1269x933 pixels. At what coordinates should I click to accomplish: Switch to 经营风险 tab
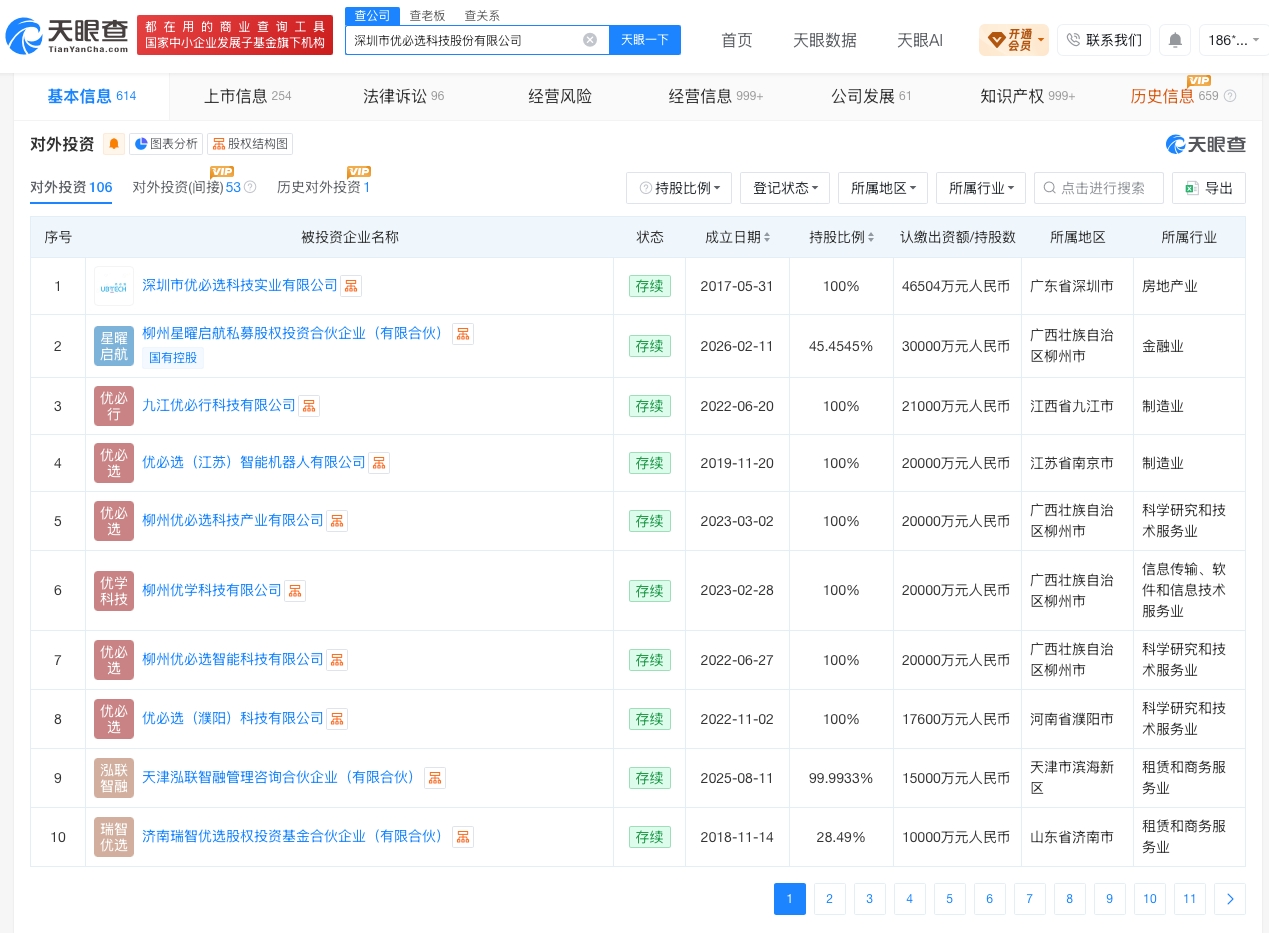point(560,97)
